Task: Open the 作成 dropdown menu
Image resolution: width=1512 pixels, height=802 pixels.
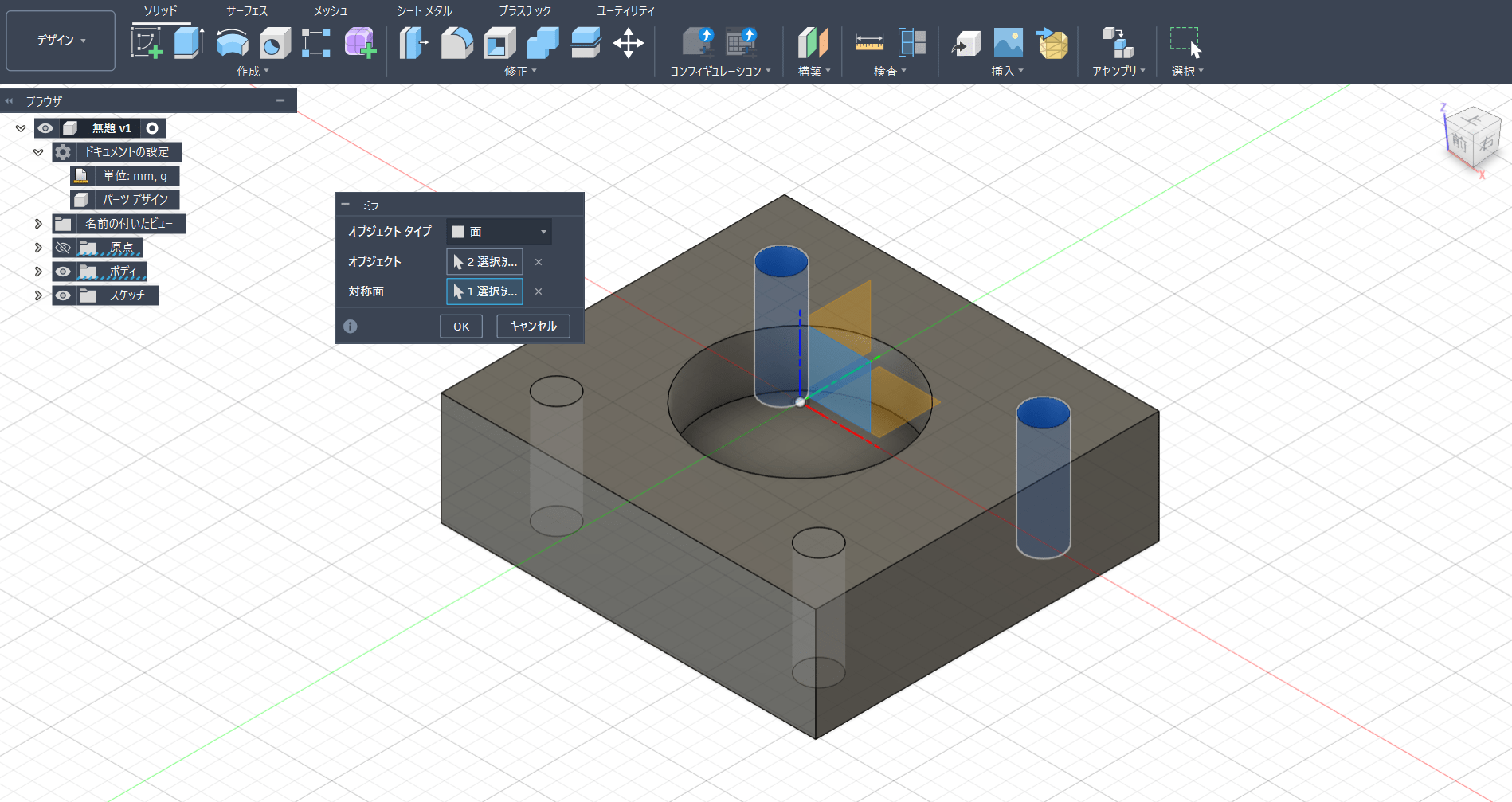Action: click(x=253, y=72)
